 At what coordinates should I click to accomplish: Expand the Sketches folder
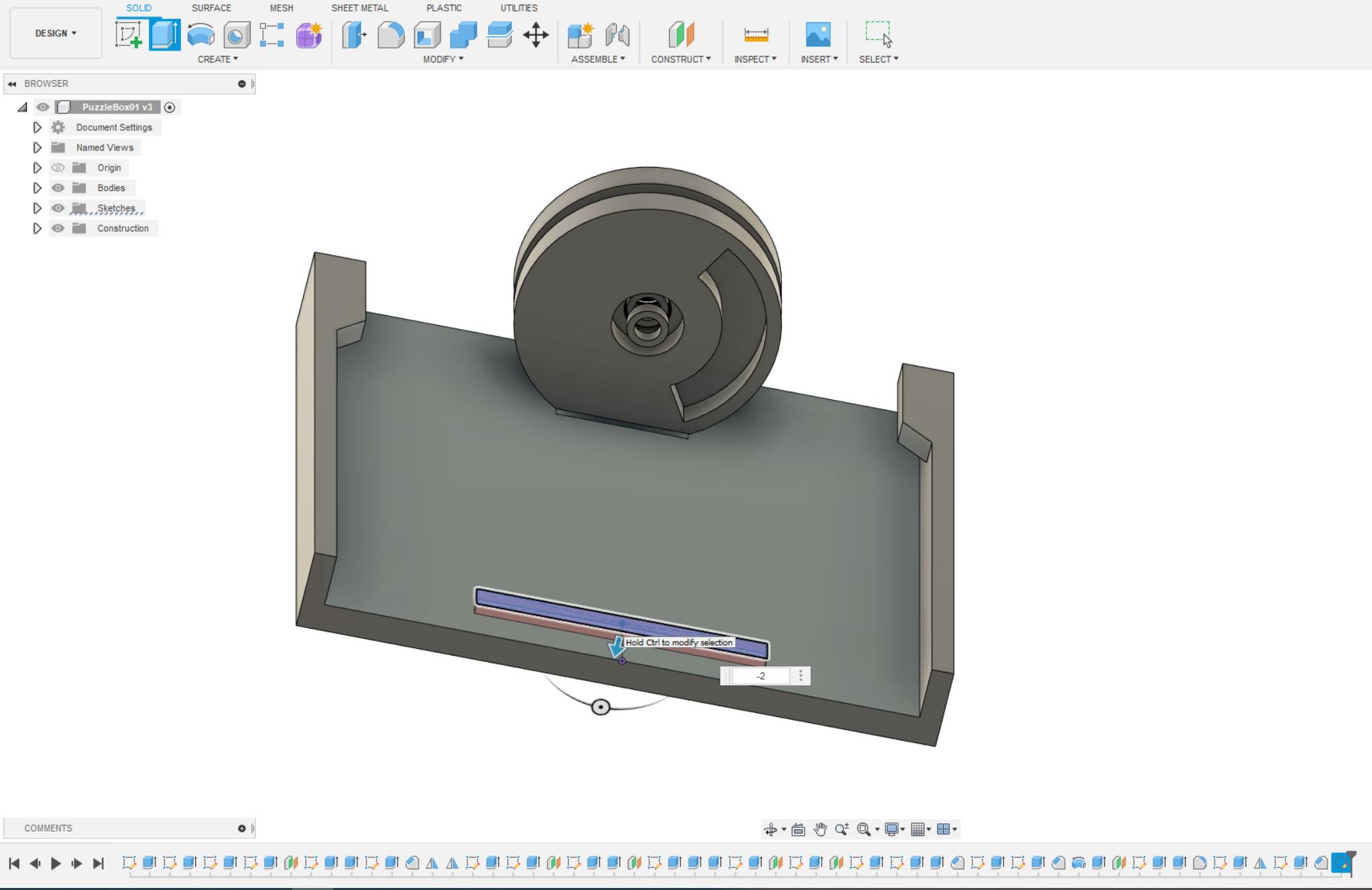(x=38, y=208)
